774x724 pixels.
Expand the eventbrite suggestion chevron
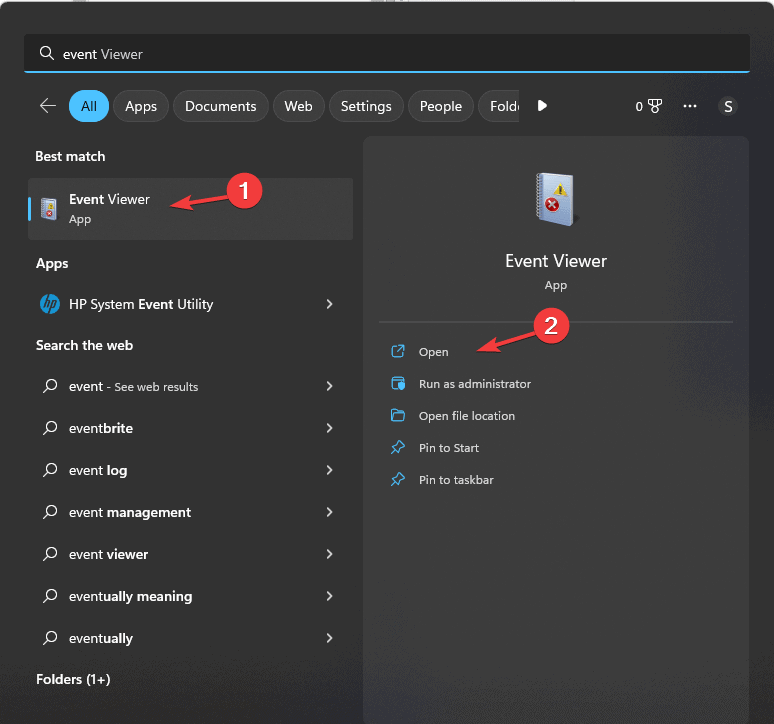tap(329, 428)
